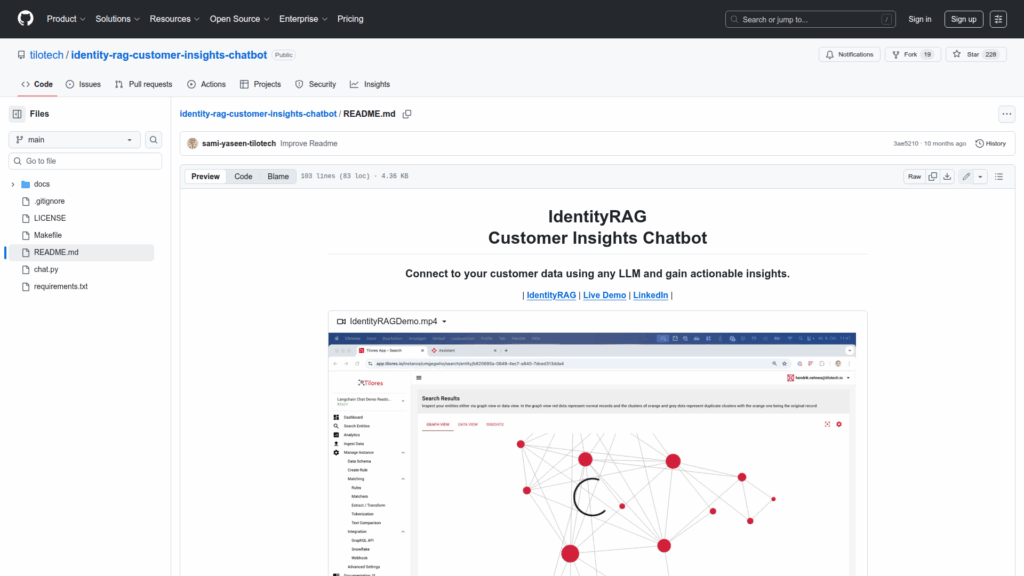Open the global navigation settings icon at top right
This screenshot has width=1024, height=576.
(x=998, y=19)
